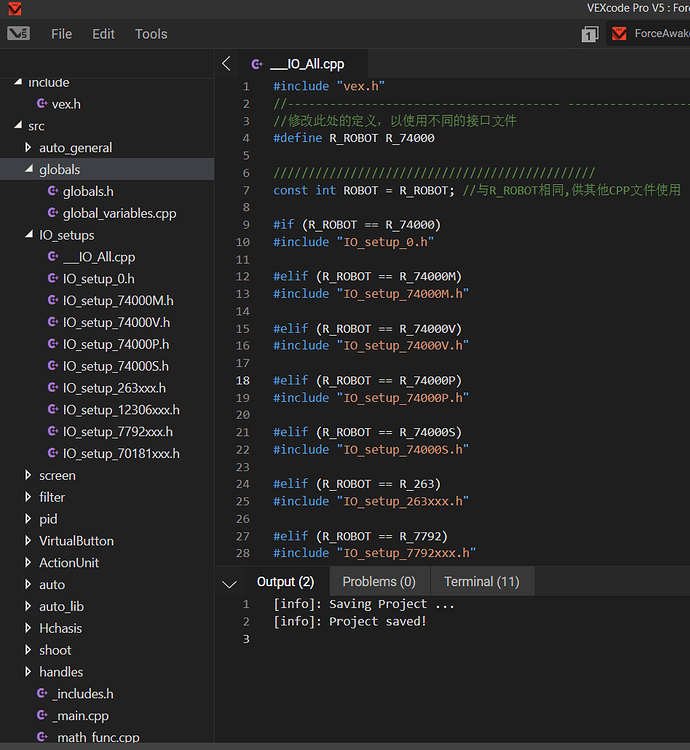690x750 pixels.
Task: Click the '#define R_ROBOT R_74000' code line
Action: coord(354,138)
